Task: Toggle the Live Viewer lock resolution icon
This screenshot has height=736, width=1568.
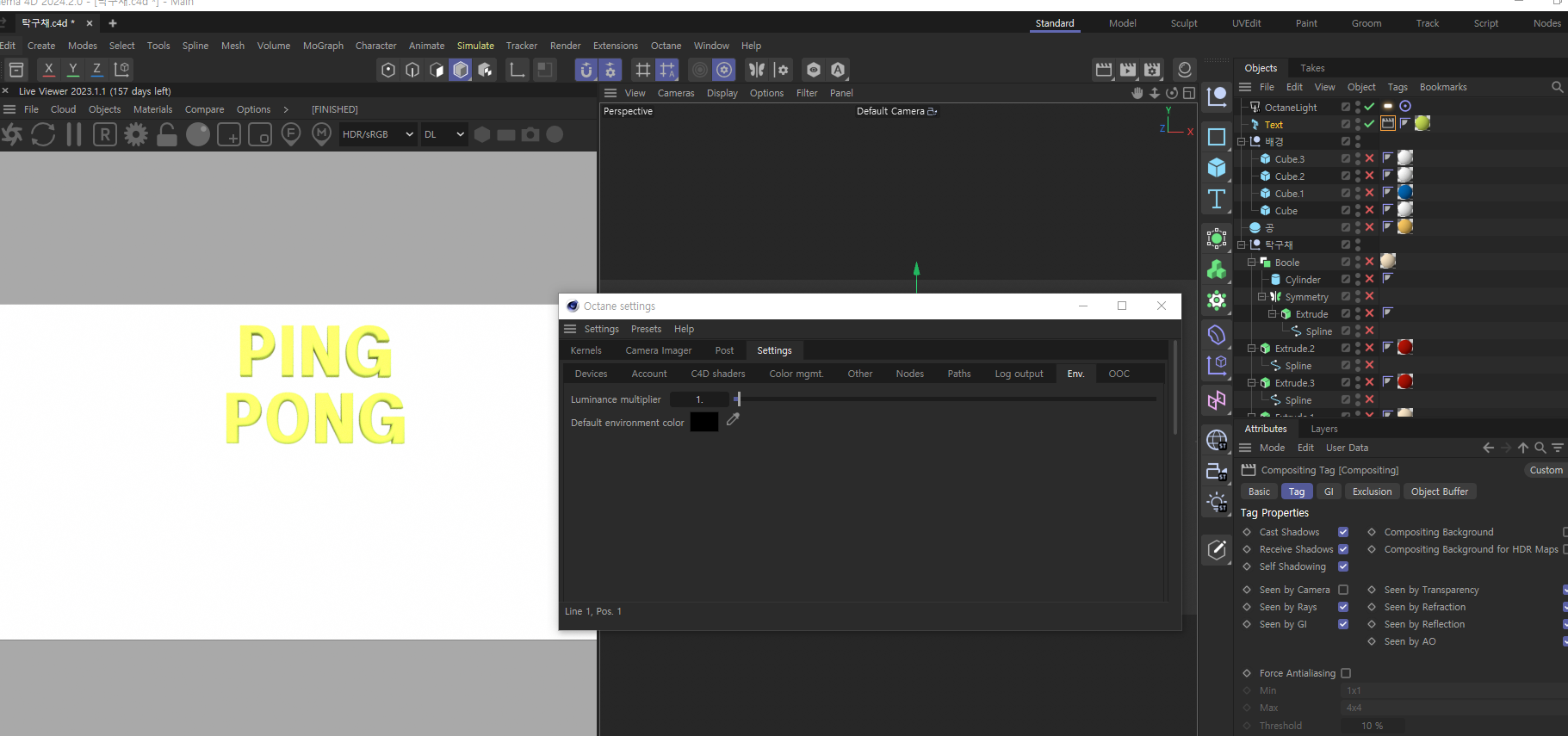Action: click(x=167, y=134)
